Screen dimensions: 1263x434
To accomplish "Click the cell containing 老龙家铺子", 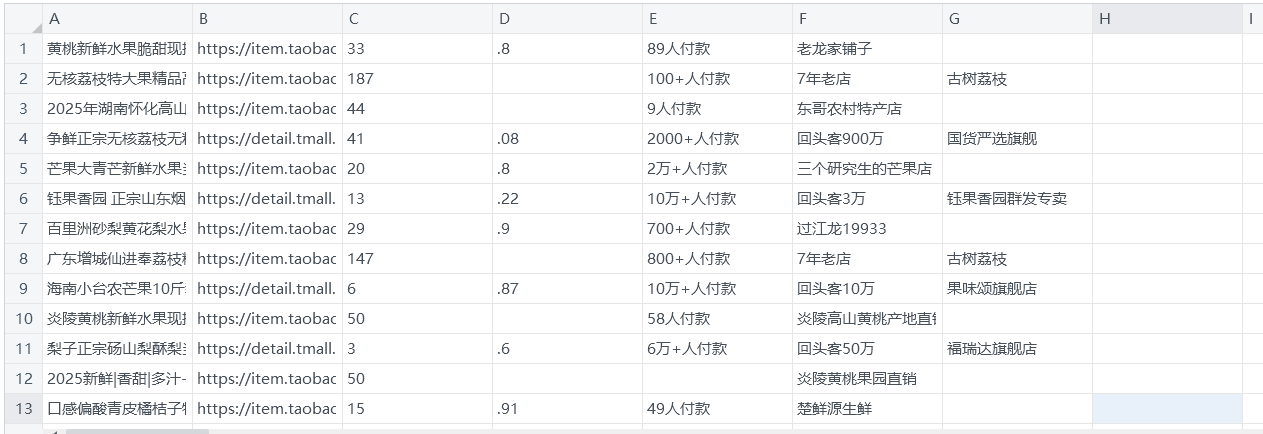I will [867, 48].
